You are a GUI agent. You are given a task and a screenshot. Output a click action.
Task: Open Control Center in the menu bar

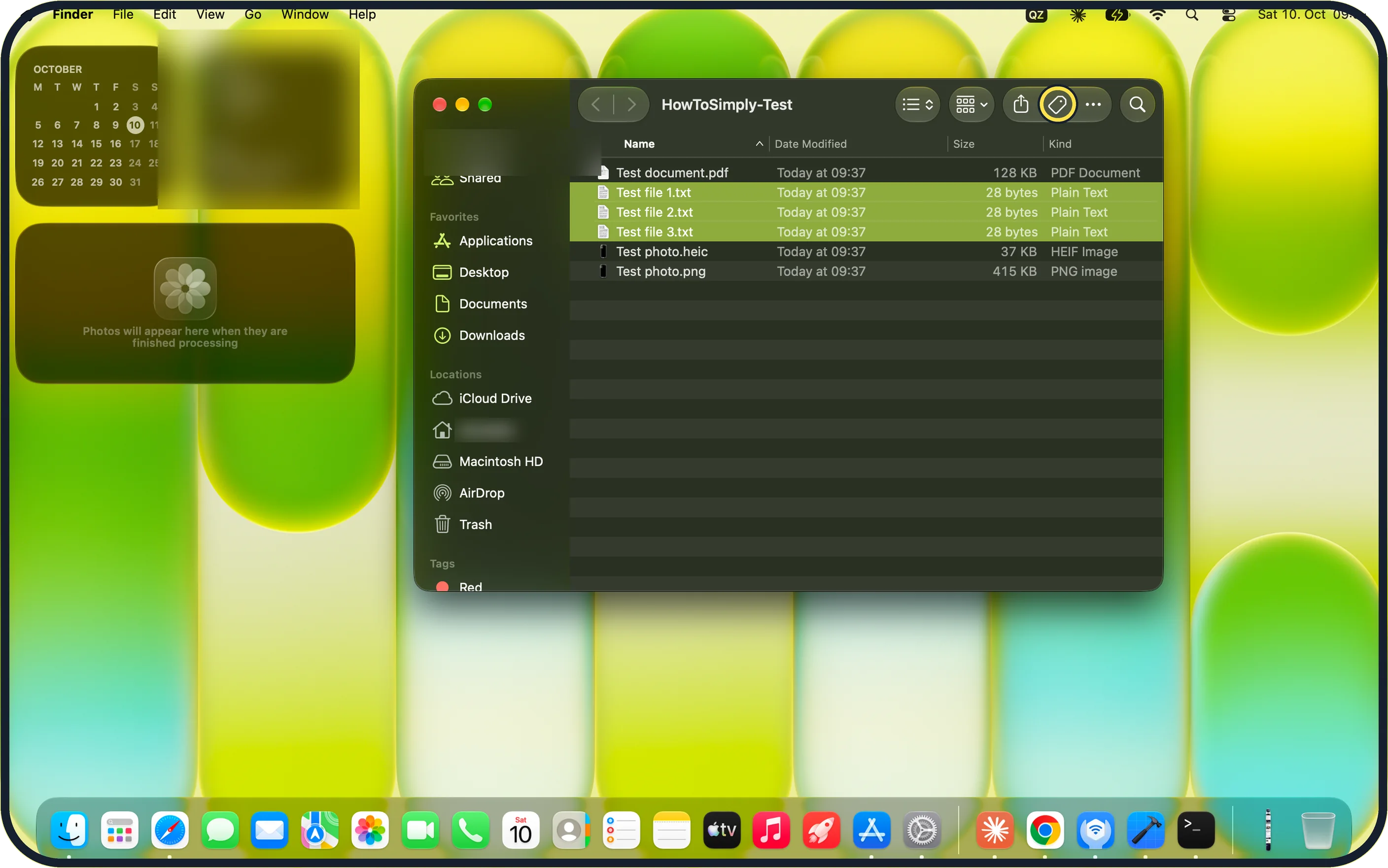pyautogui.click(x=1228, y=15)
